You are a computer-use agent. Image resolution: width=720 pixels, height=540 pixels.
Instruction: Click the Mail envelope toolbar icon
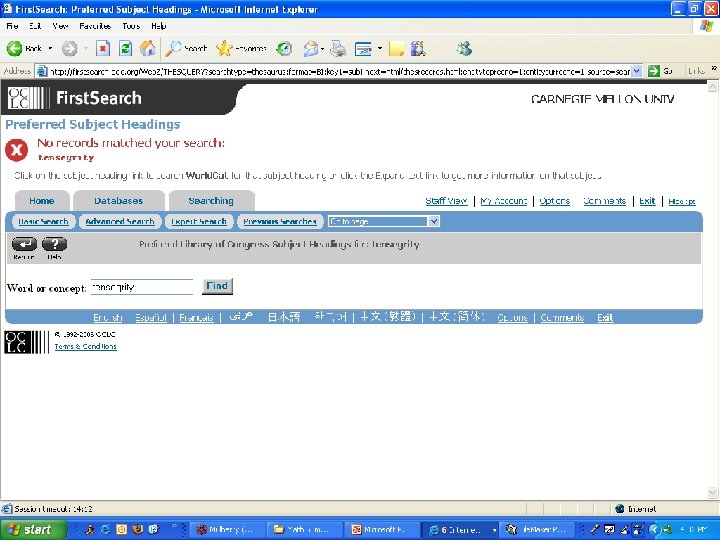coord(311,48)
